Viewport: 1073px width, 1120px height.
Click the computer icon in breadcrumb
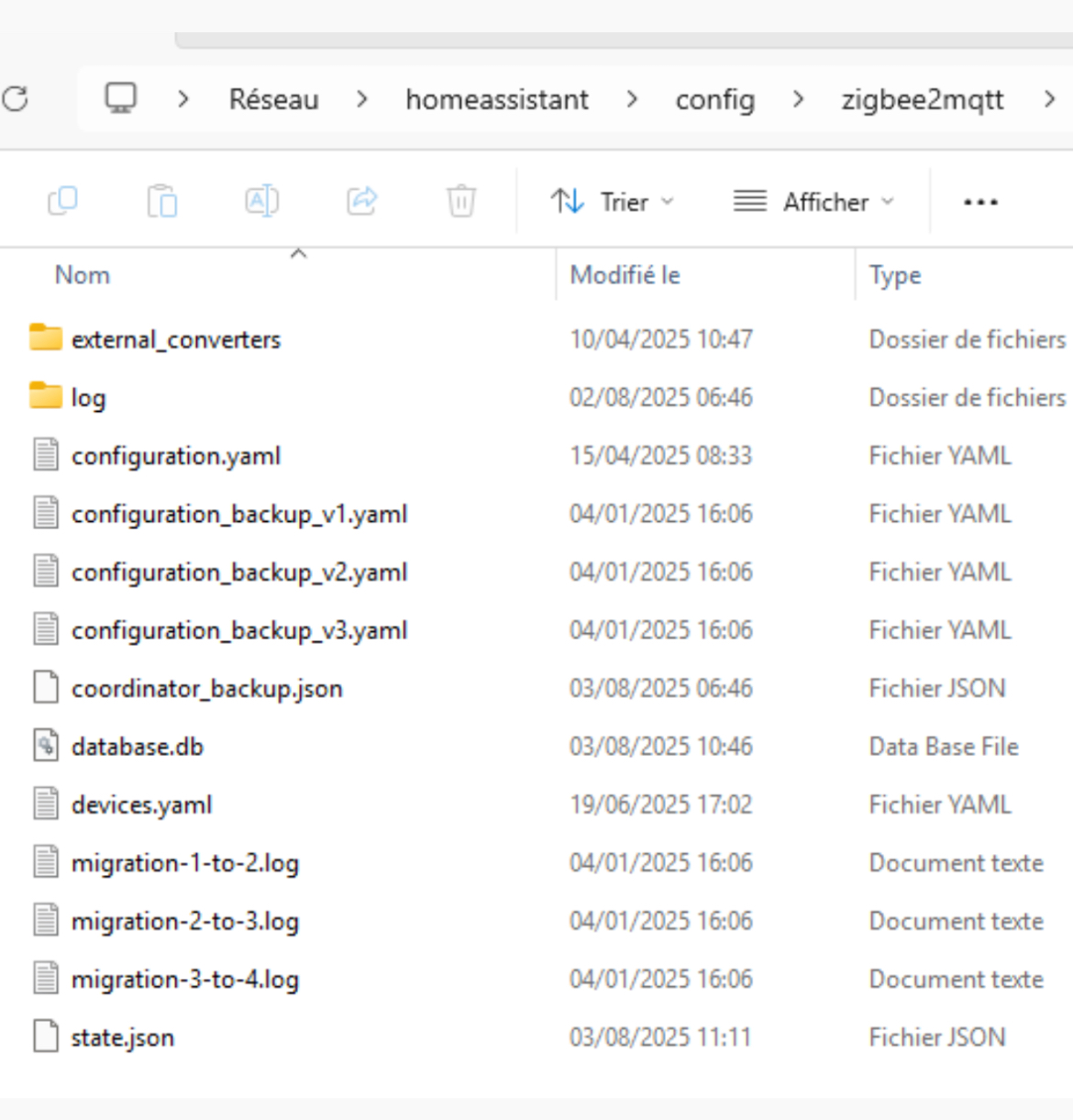120,98
